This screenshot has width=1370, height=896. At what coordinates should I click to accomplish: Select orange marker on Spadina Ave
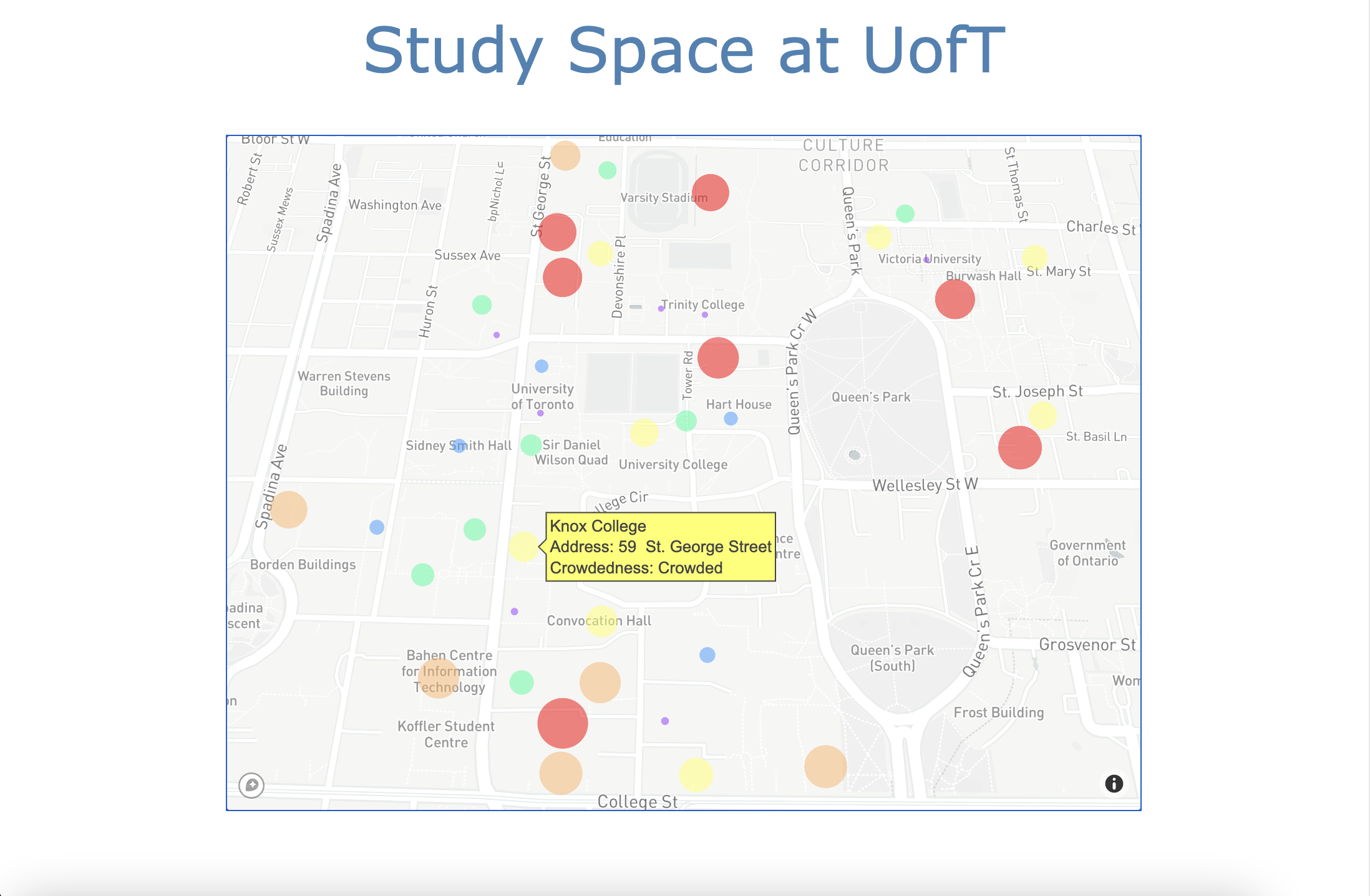click(288, 510)
